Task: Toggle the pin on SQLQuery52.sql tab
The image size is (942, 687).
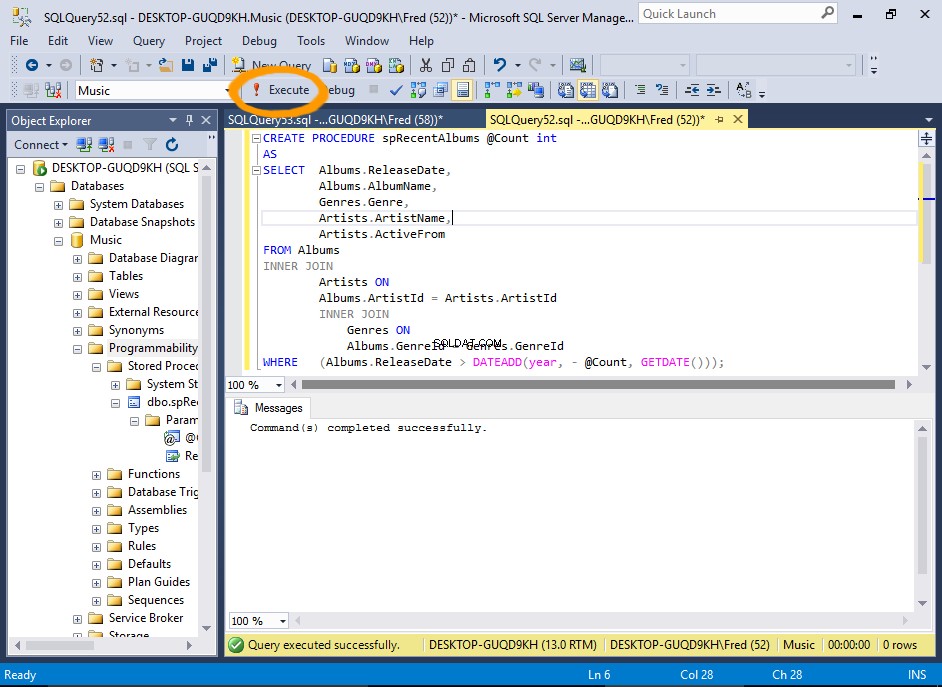Action: click(x=719, y=120)
